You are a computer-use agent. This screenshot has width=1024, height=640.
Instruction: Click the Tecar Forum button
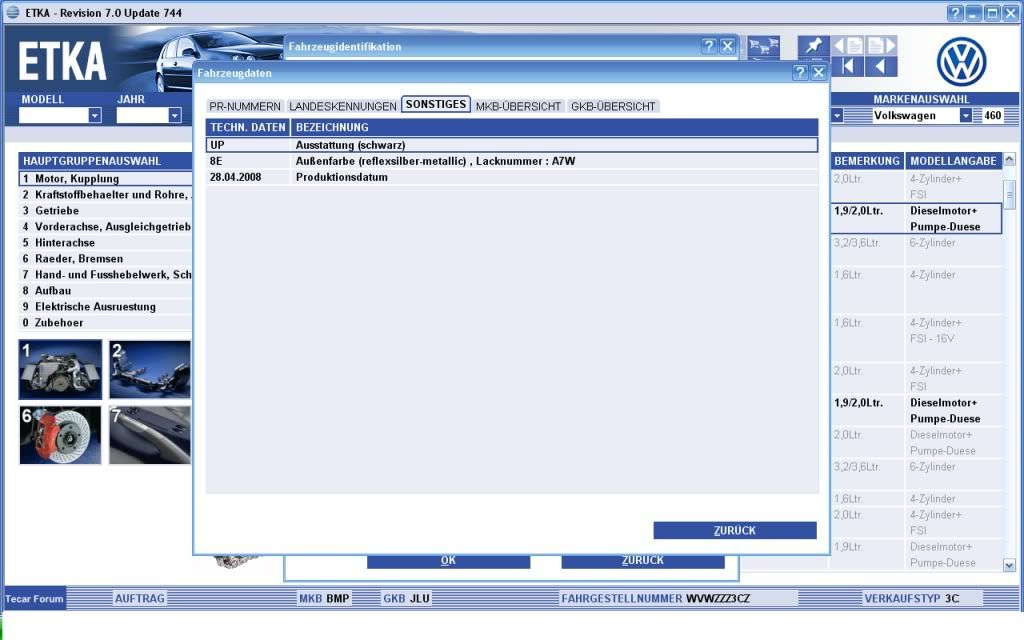35,598
